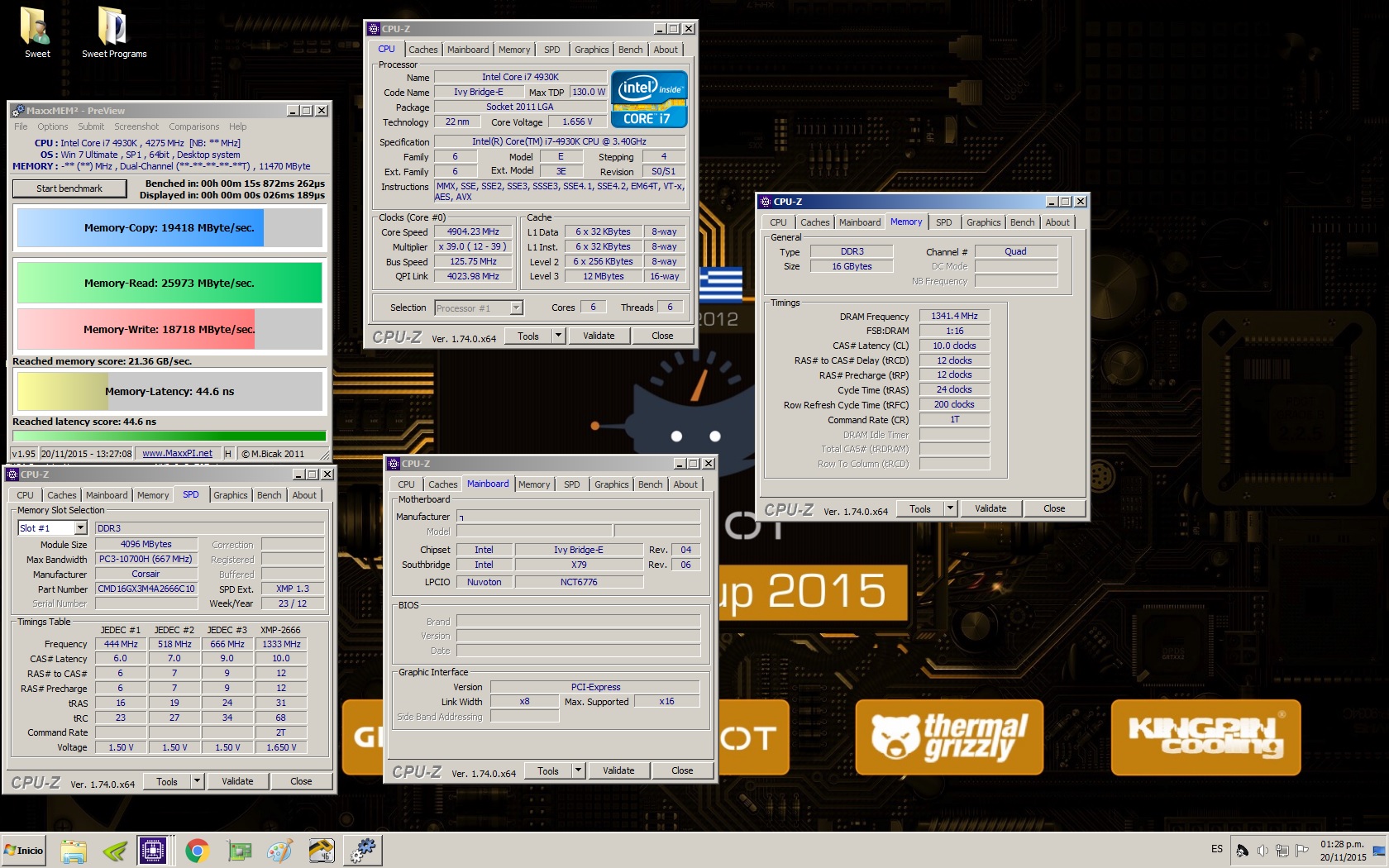Click the network tray icon
This screenshot has height=868, width=1389.
click(x=1282, y=851)
